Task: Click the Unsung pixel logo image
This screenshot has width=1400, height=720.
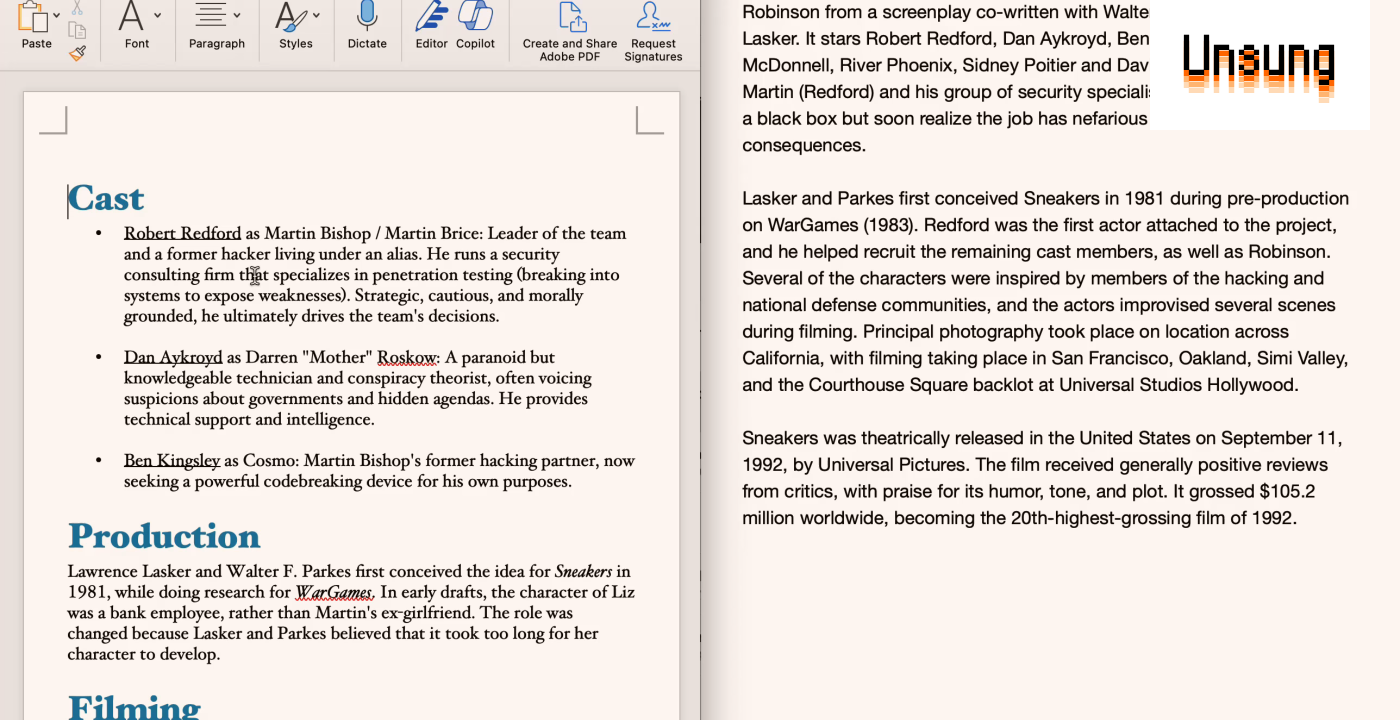Action: coord(1259,65)
